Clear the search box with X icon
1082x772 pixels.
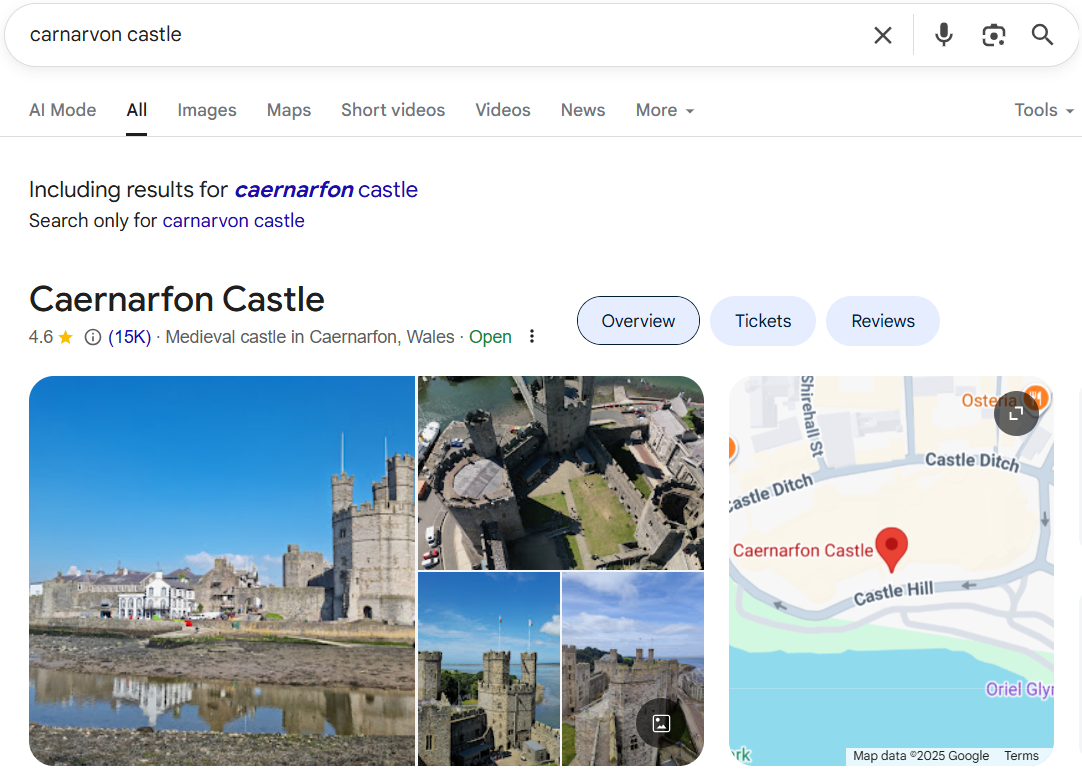point(882,36)
